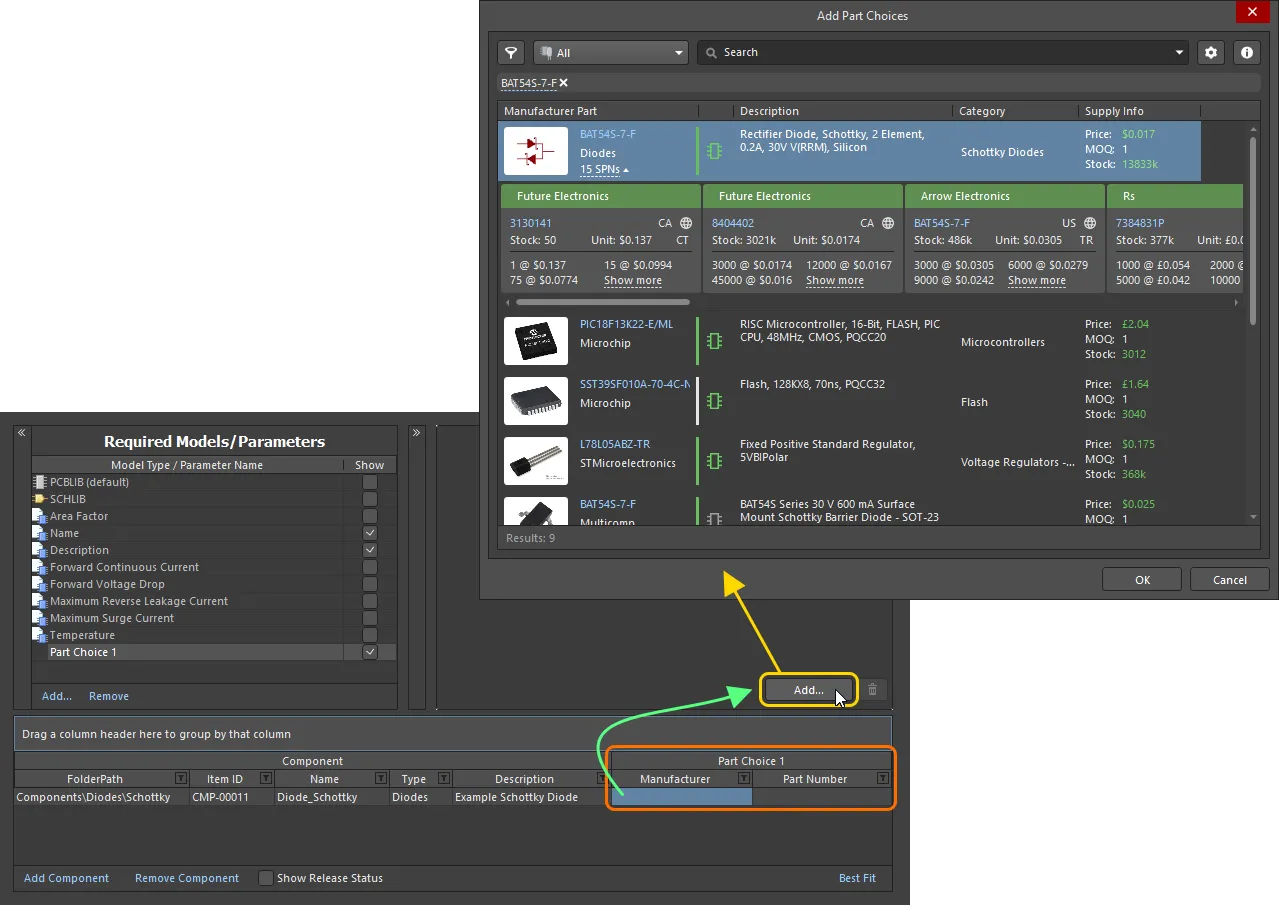The image size is (1279, 905).
Task: Click the Add Component link
Action: [65, 878]
